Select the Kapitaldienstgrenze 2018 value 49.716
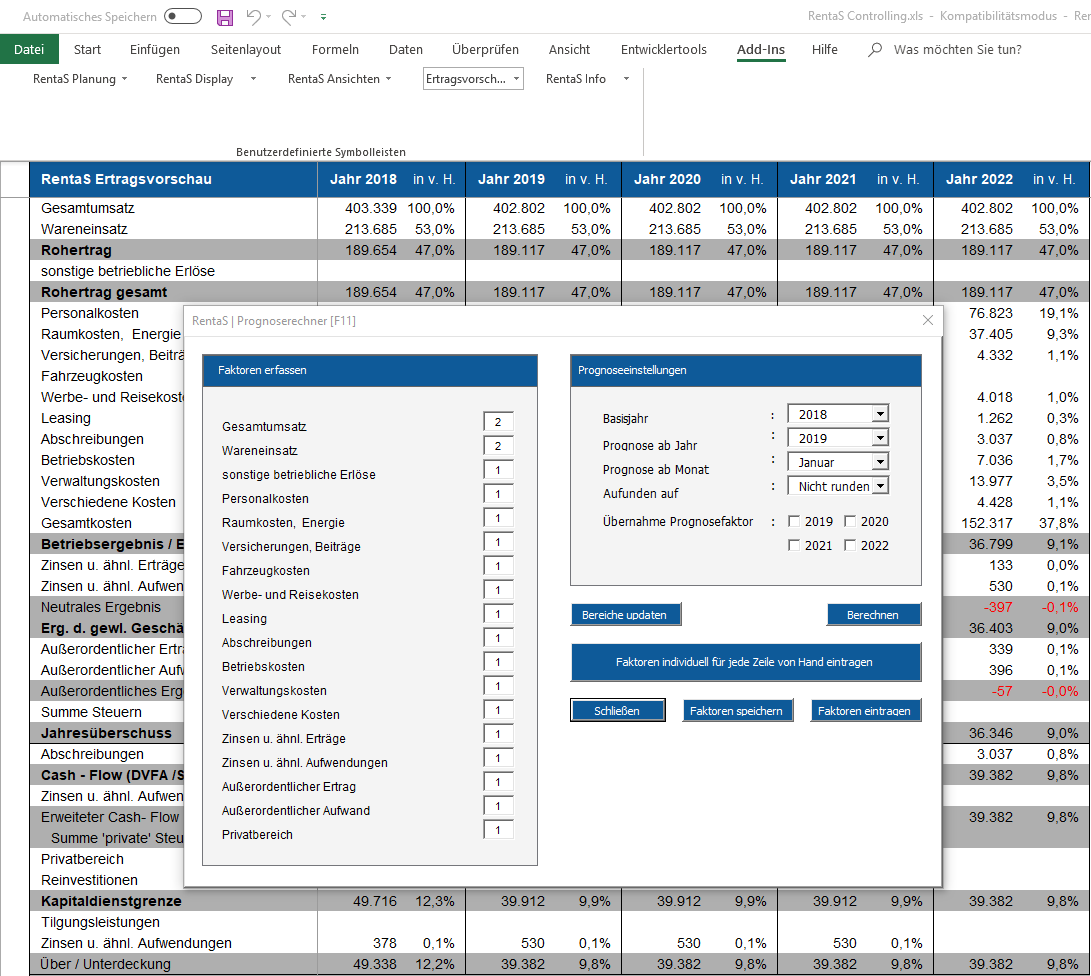Image resolution: width=1091 pixels, height=976 pixels. click(375, 901)
